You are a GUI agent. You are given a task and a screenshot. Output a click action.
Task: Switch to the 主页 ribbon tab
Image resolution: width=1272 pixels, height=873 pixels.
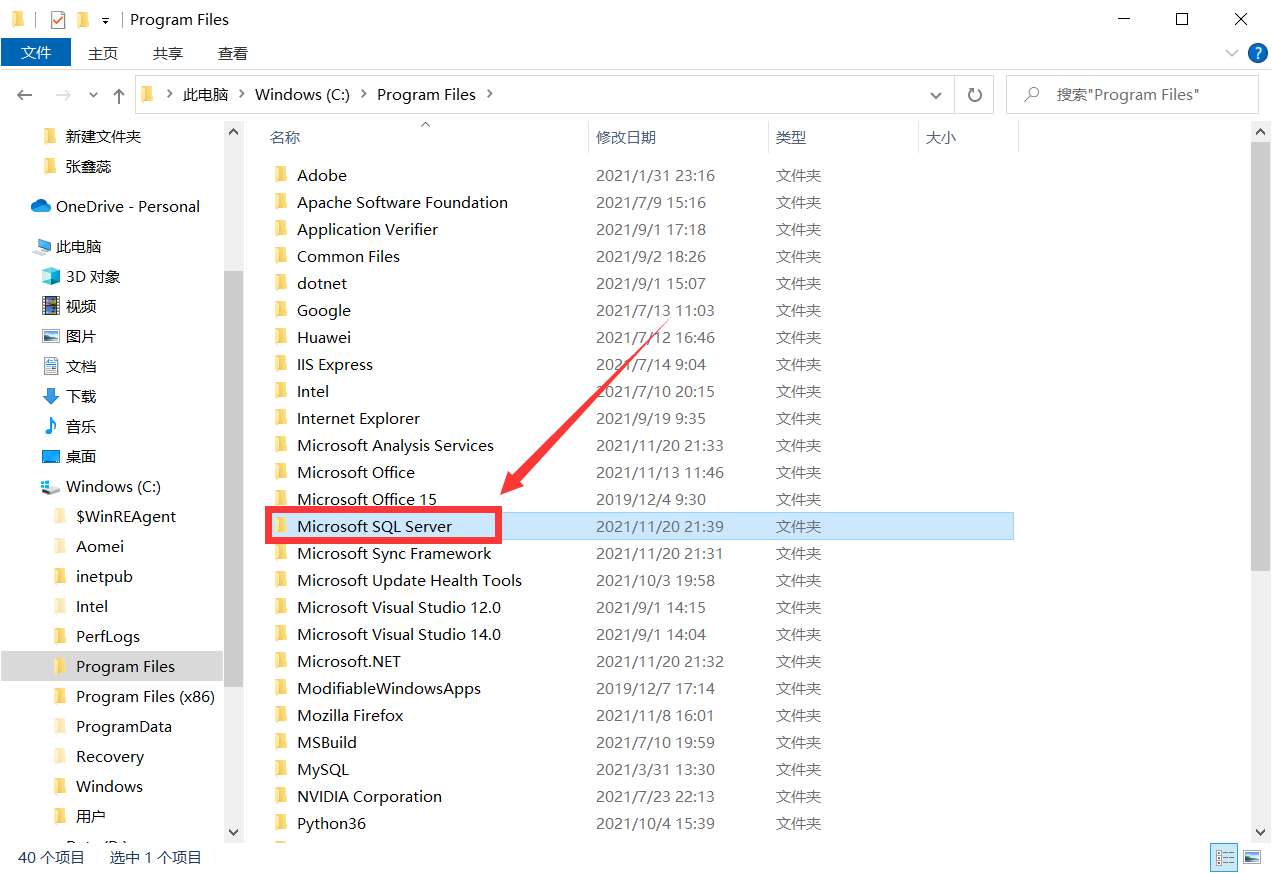click(103, 53)
